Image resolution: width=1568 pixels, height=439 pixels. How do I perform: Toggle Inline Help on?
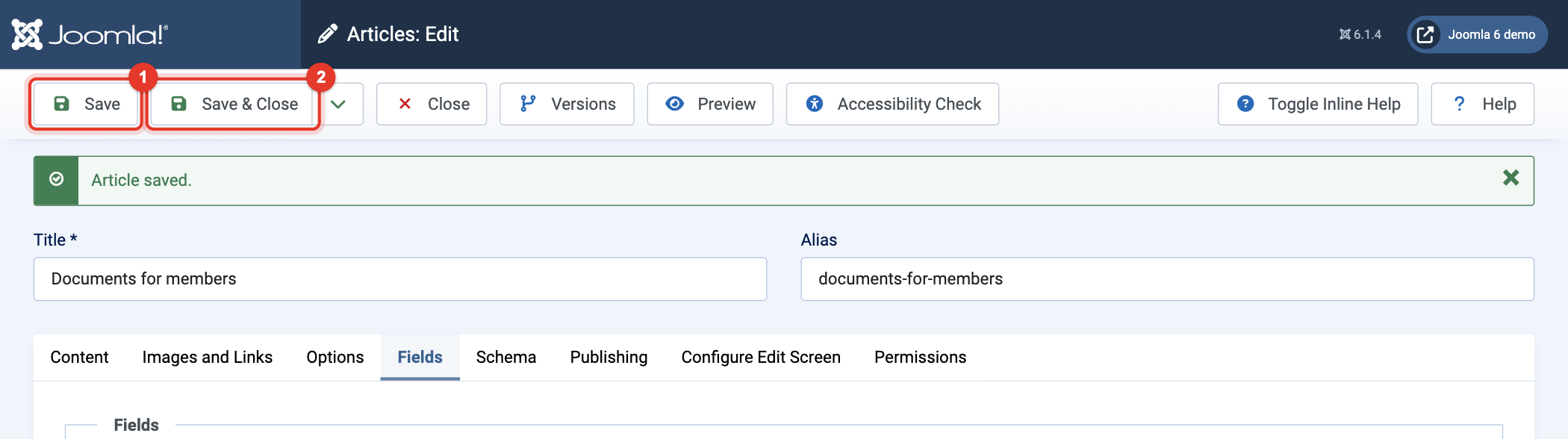1318,104
